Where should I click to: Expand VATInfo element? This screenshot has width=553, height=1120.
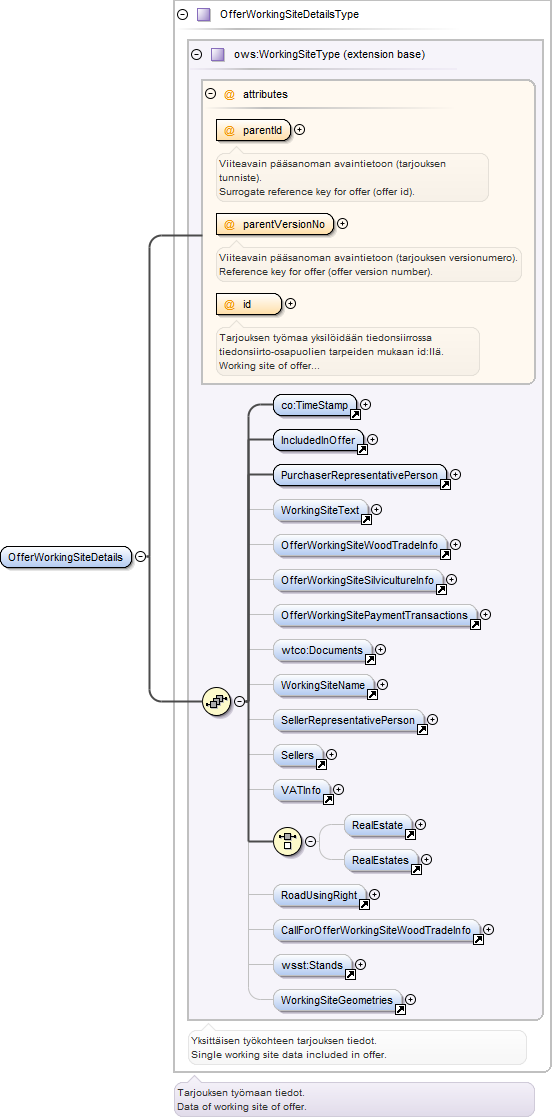tap(339, 790)
